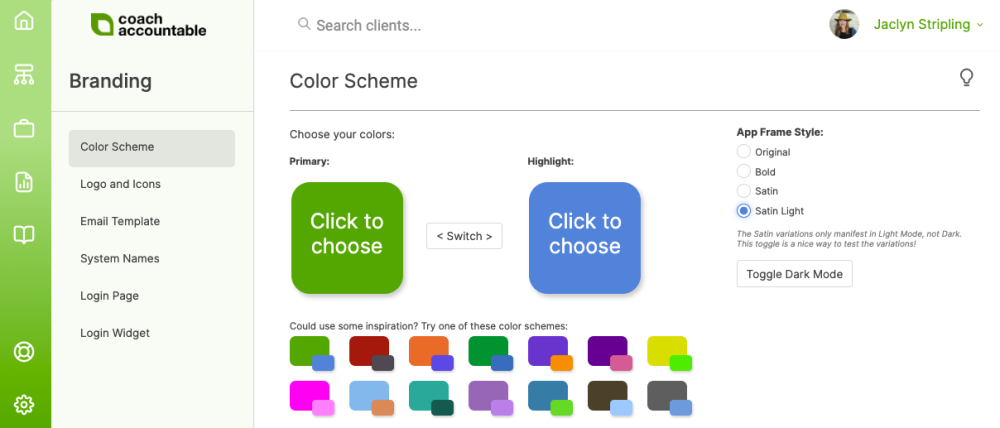This screenshot has height=428, width=1000.
Task: Click the home icon in left sidebar
Action: [x=24, y=21]
